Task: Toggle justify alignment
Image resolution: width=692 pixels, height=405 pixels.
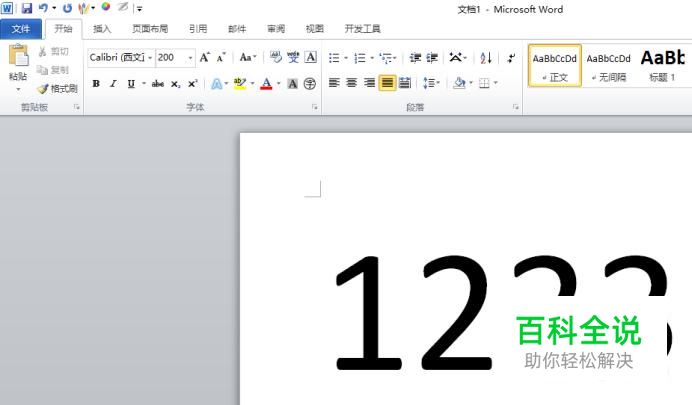Action: 387,83
